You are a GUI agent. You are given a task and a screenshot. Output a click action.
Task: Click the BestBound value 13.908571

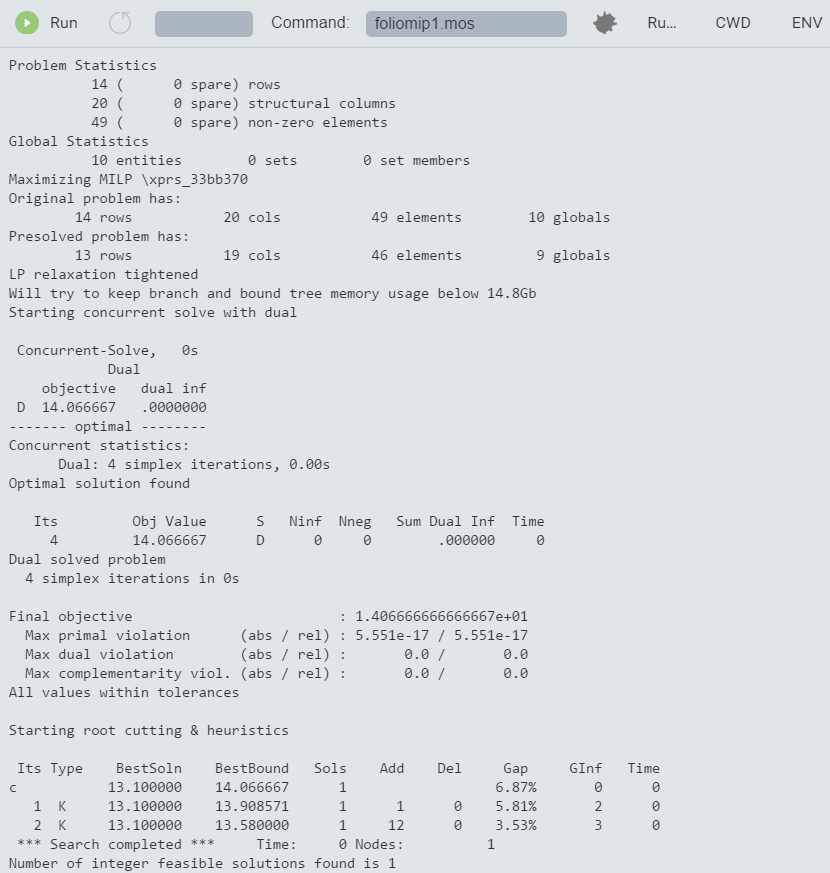tap(252, 806)
